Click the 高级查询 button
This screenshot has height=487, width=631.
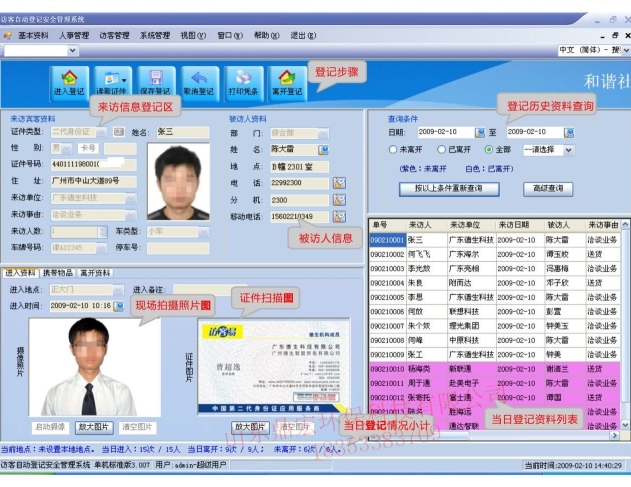[549, 188]
